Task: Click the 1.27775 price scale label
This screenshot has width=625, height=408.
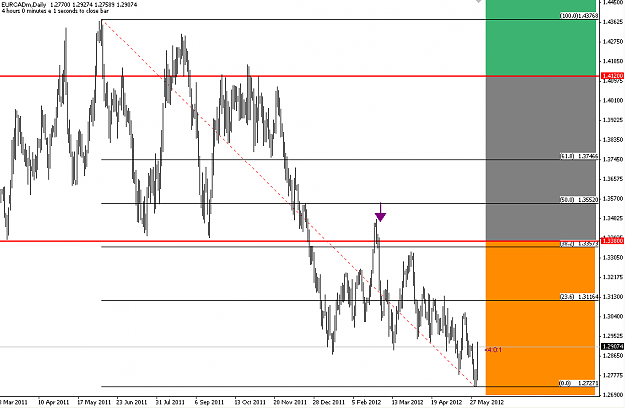Action: pos(613,375)
